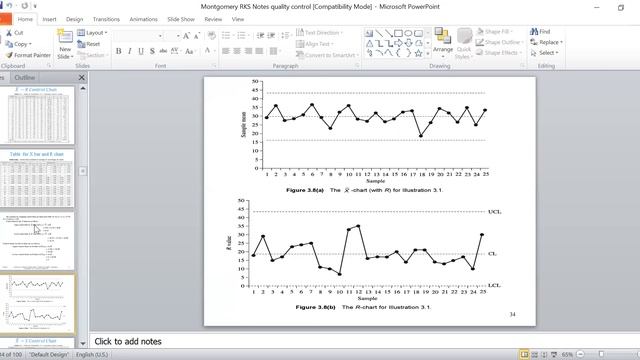Select the Isosceles Triangle shape

click(x=369, y=43)
